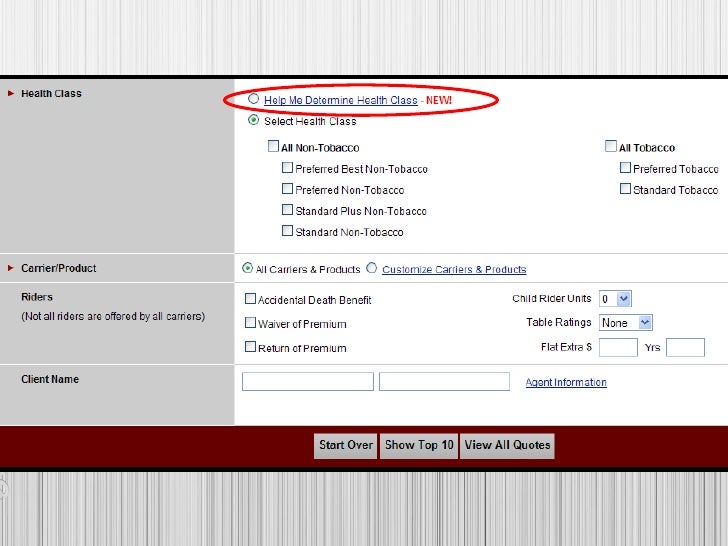Click the note about riders not offered by all carriers
The width and height of the screenshot is (728, 546).
(113, 316)
